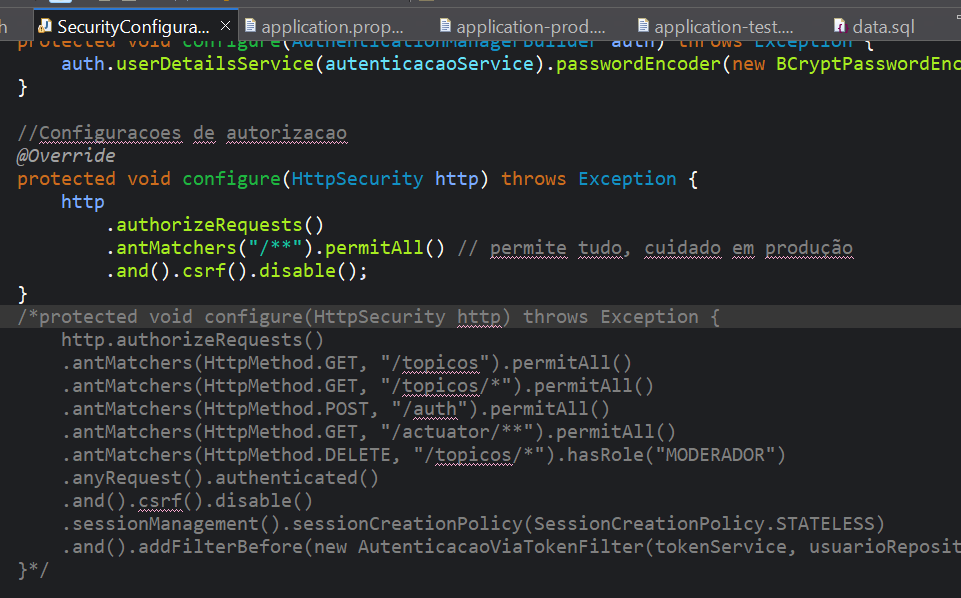961x598 pixels.
Task: Click the 'permite tudo, cuidado em produção' comment
Action: (x=655, y=248)
